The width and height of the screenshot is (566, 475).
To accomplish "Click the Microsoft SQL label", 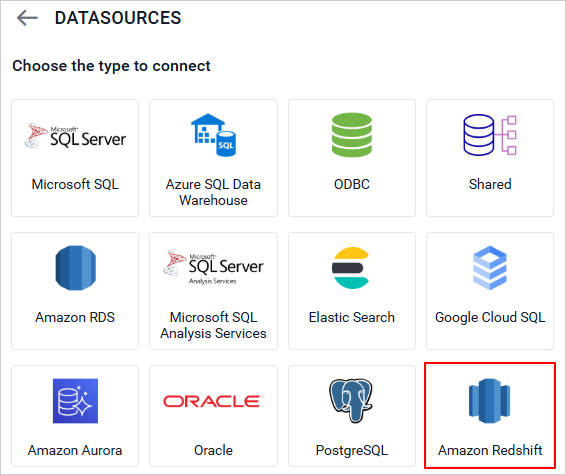I will (75, 184).
